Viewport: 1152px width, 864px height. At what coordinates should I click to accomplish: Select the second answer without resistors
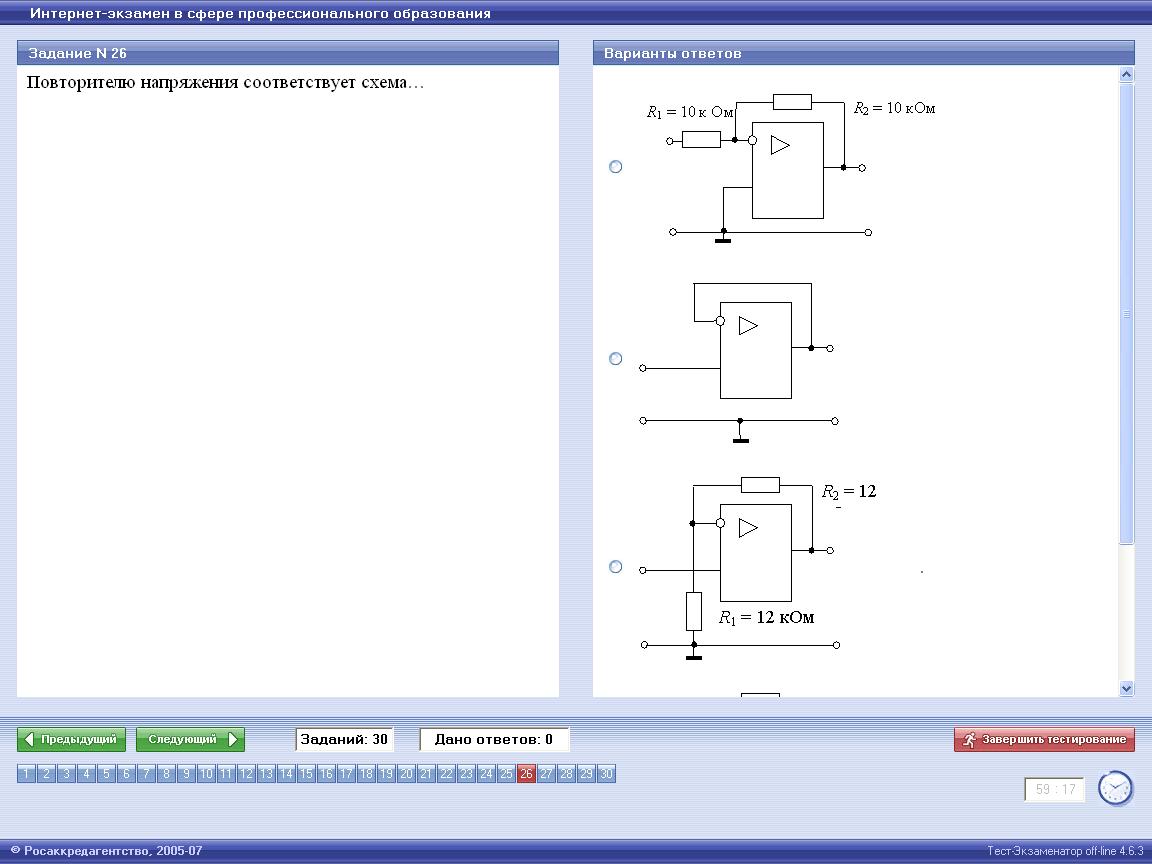[616, 359]
